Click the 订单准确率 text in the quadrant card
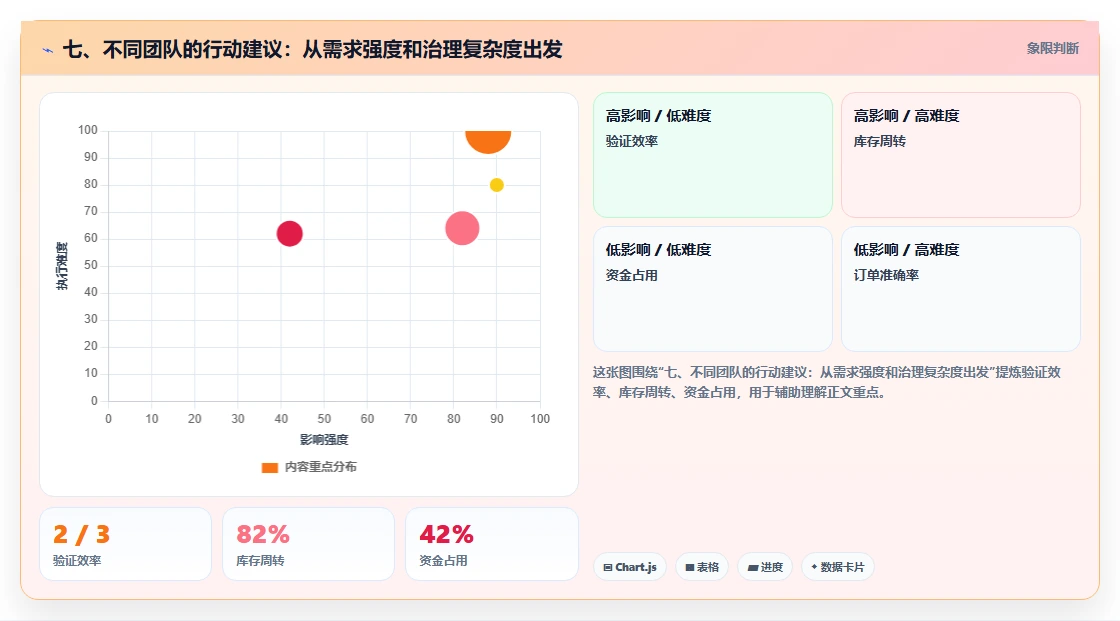Image resolution: width=1120 pixels, height=621 pixels. [886, 275]
